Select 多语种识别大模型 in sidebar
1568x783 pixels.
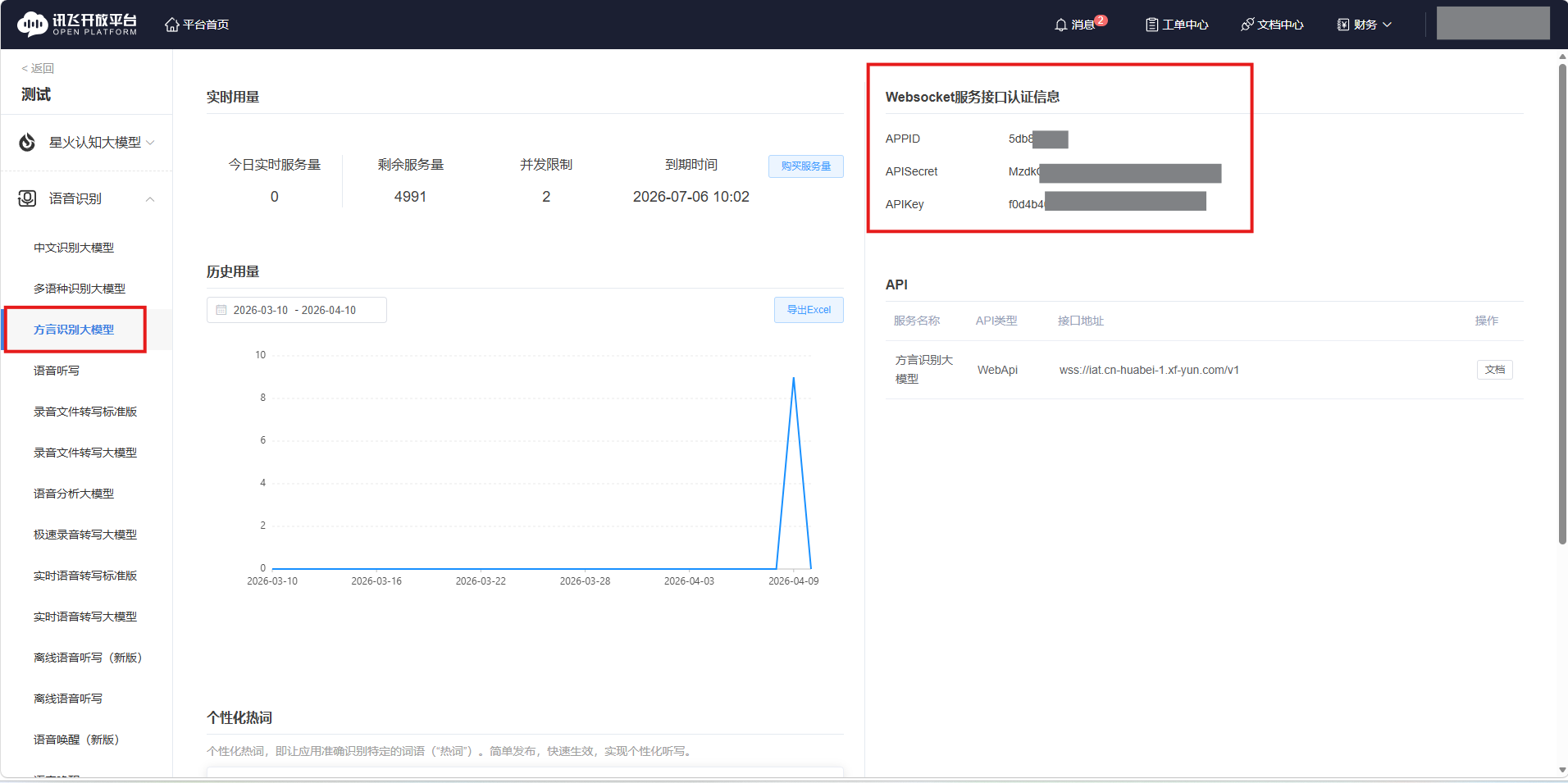point(80,289)
